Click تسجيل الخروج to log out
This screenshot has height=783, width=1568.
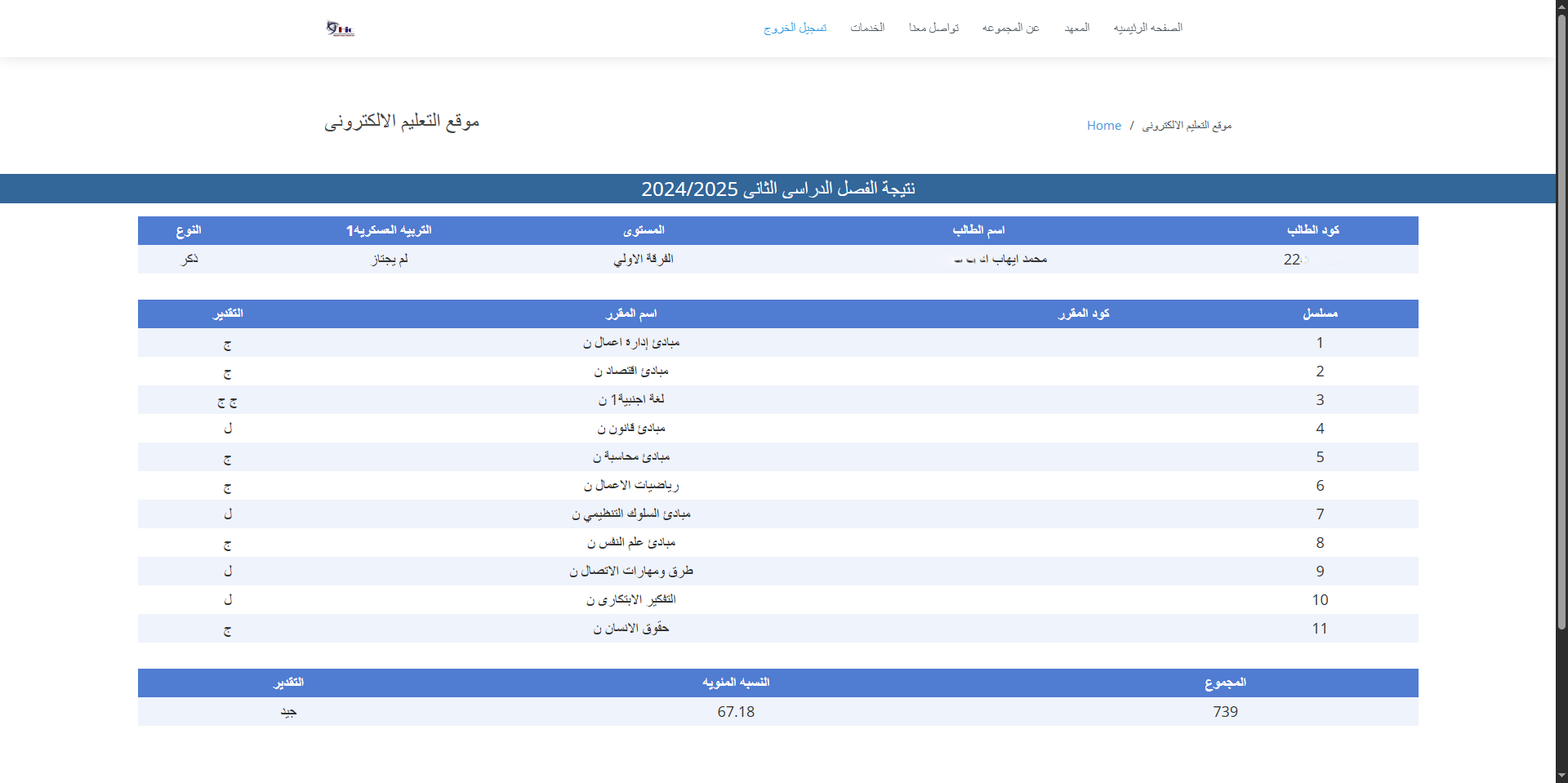[x=795, y=28]
